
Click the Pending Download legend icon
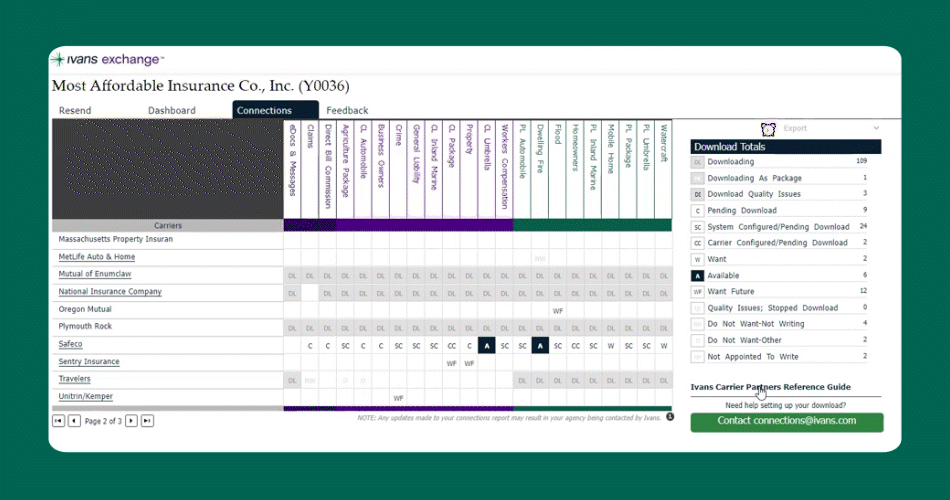click(x=697, y=211)
